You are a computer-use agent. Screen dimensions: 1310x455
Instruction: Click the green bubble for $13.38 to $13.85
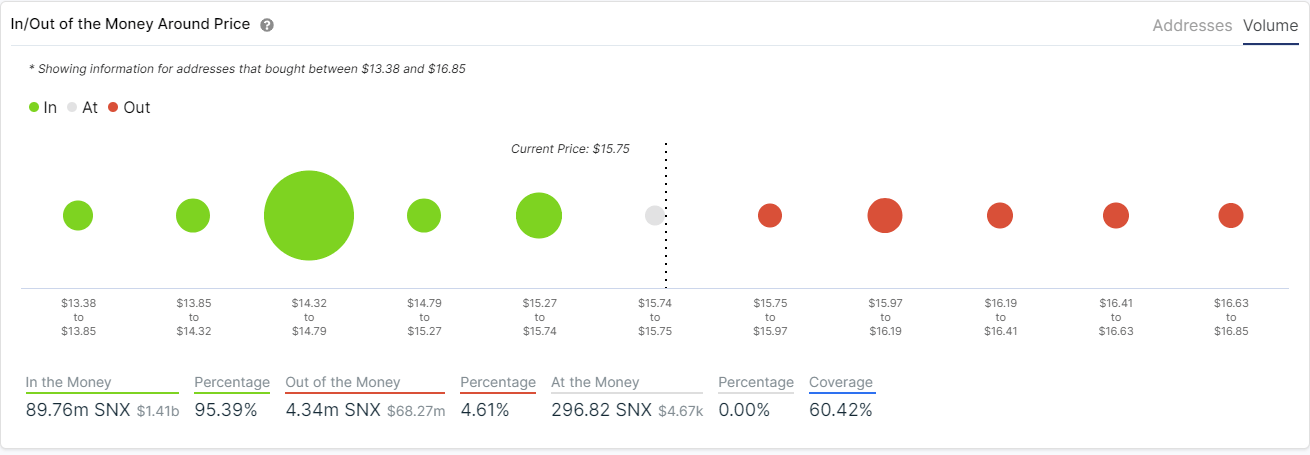tap(78, 215)
